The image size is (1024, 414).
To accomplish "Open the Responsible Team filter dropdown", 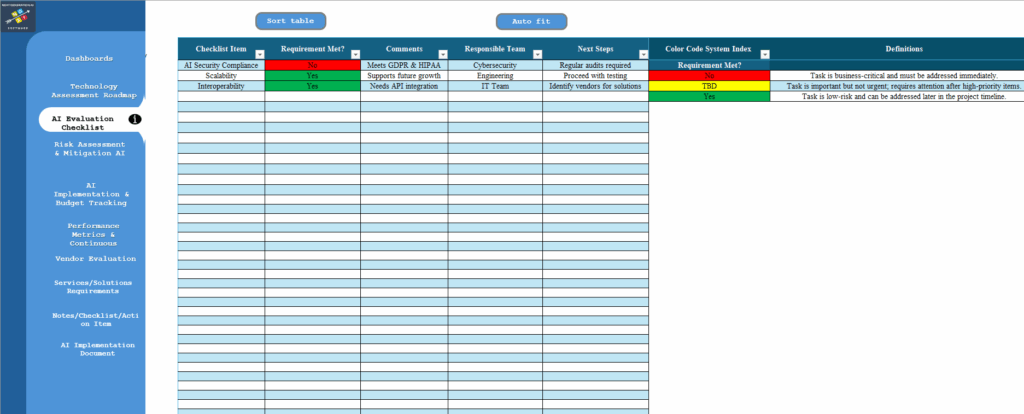I will [536, 54].
